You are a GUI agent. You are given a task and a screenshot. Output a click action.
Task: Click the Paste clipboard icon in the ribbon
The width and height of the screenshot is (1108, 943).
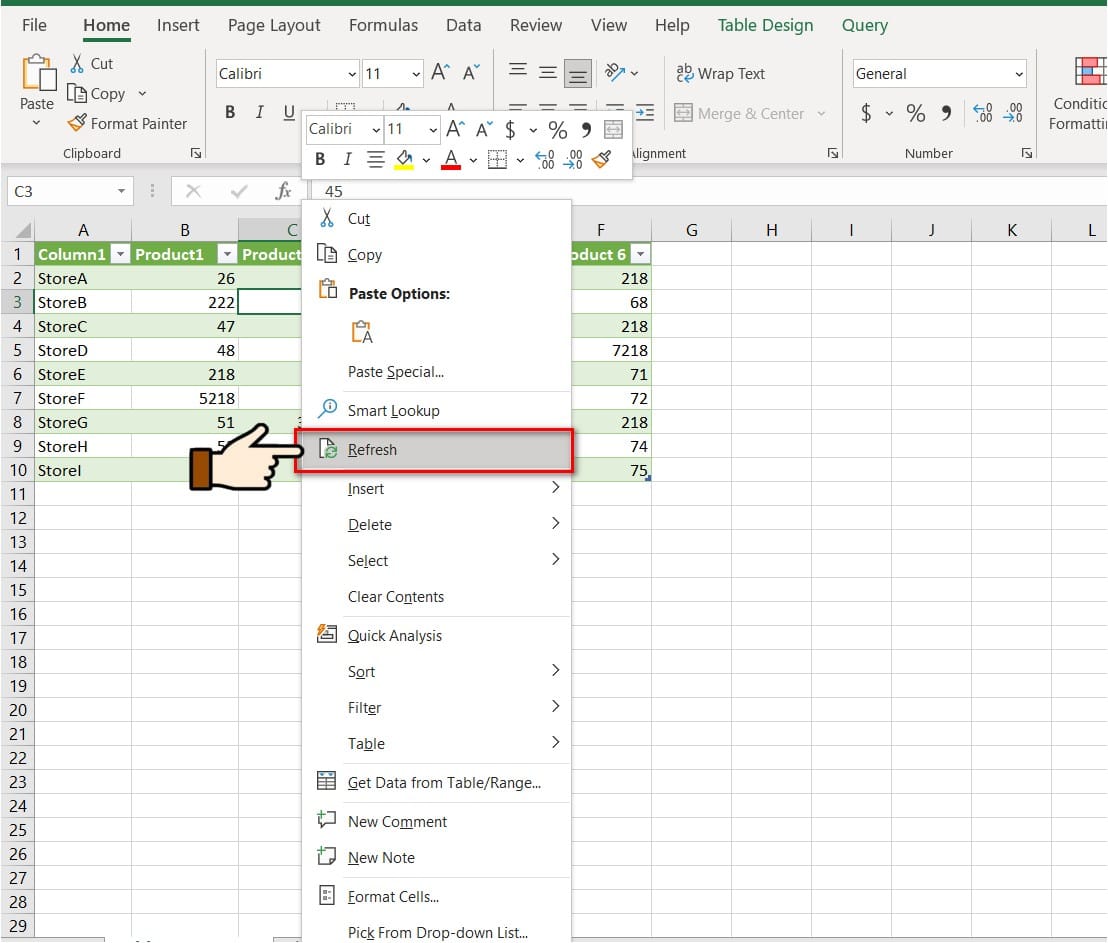[38, 74]
